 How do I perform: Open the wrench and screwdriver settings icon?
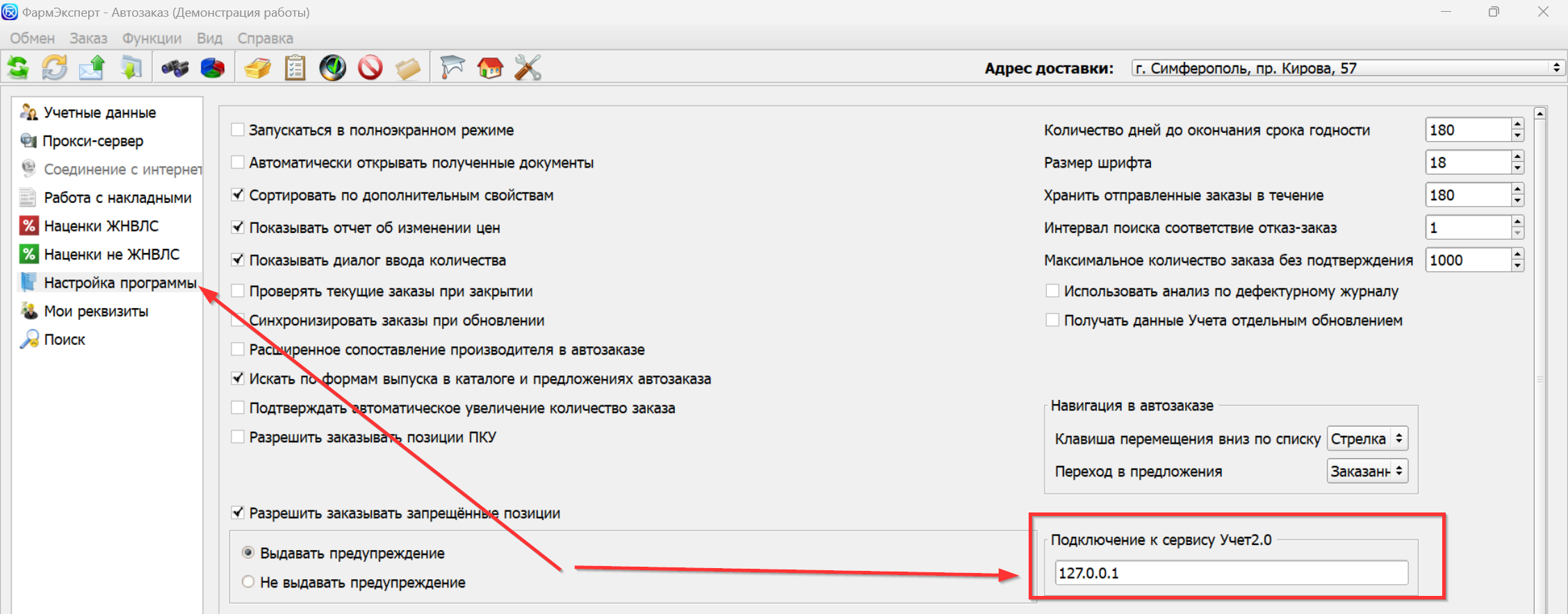click(x=528, y=68)
